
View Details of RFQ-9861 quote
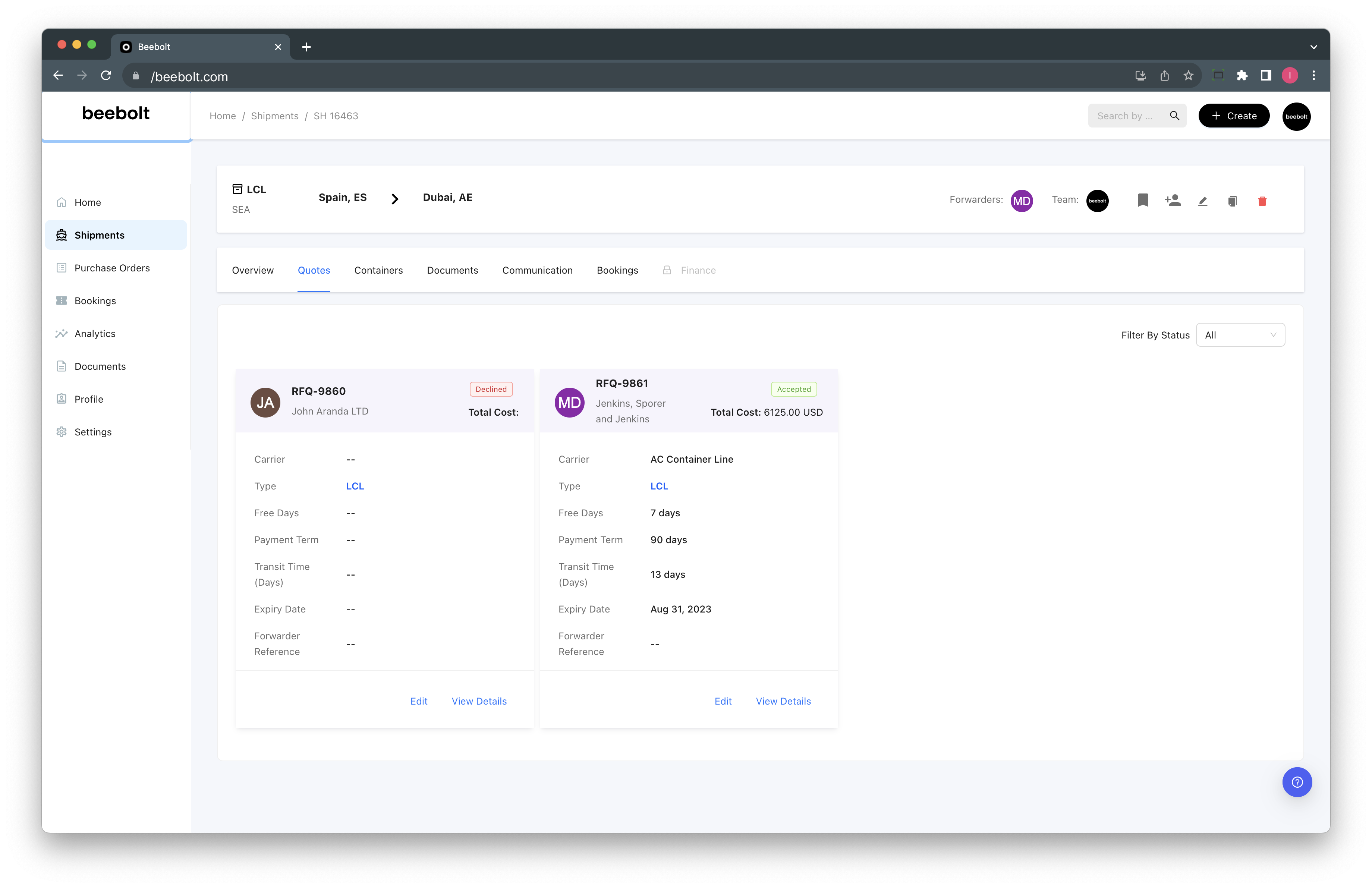coord(783,701)
